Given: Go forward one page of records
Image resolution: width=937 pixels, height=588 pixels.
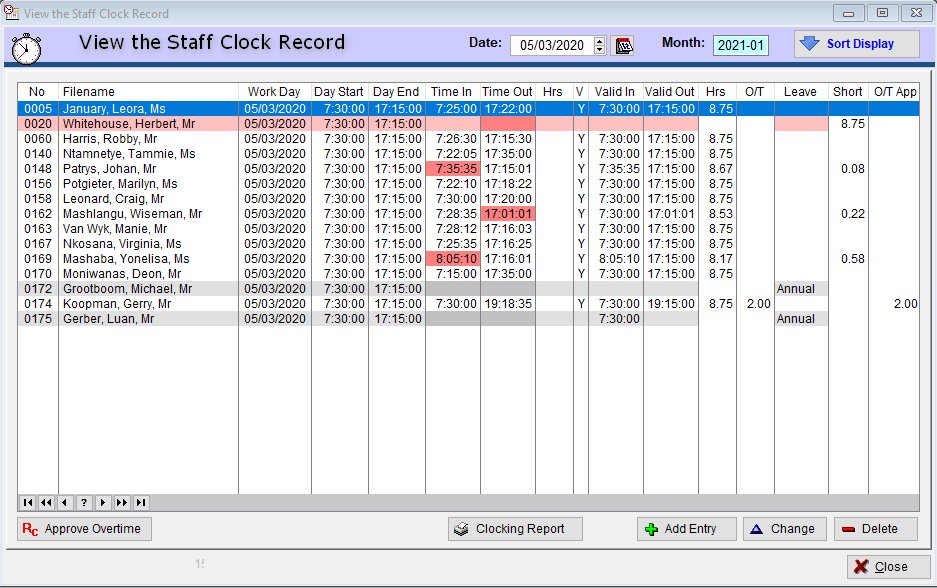Looking at the screenshot, I should (122, 502).
